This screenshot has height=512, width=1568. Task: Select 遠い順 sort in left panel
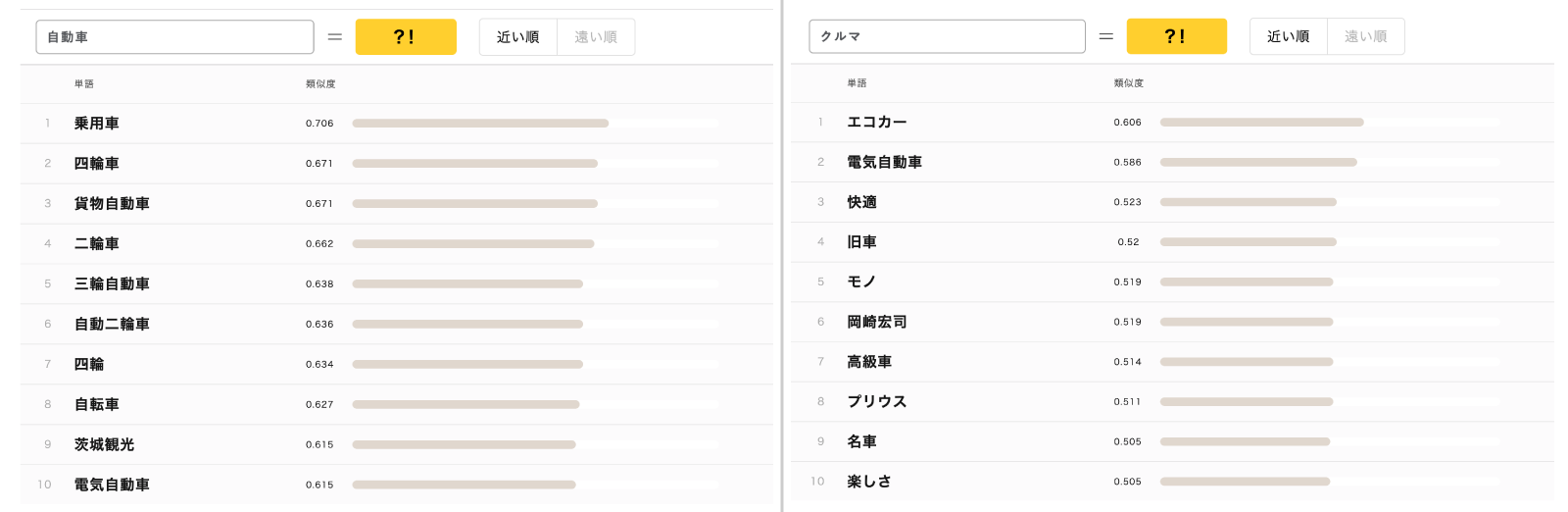click(596, 37)
